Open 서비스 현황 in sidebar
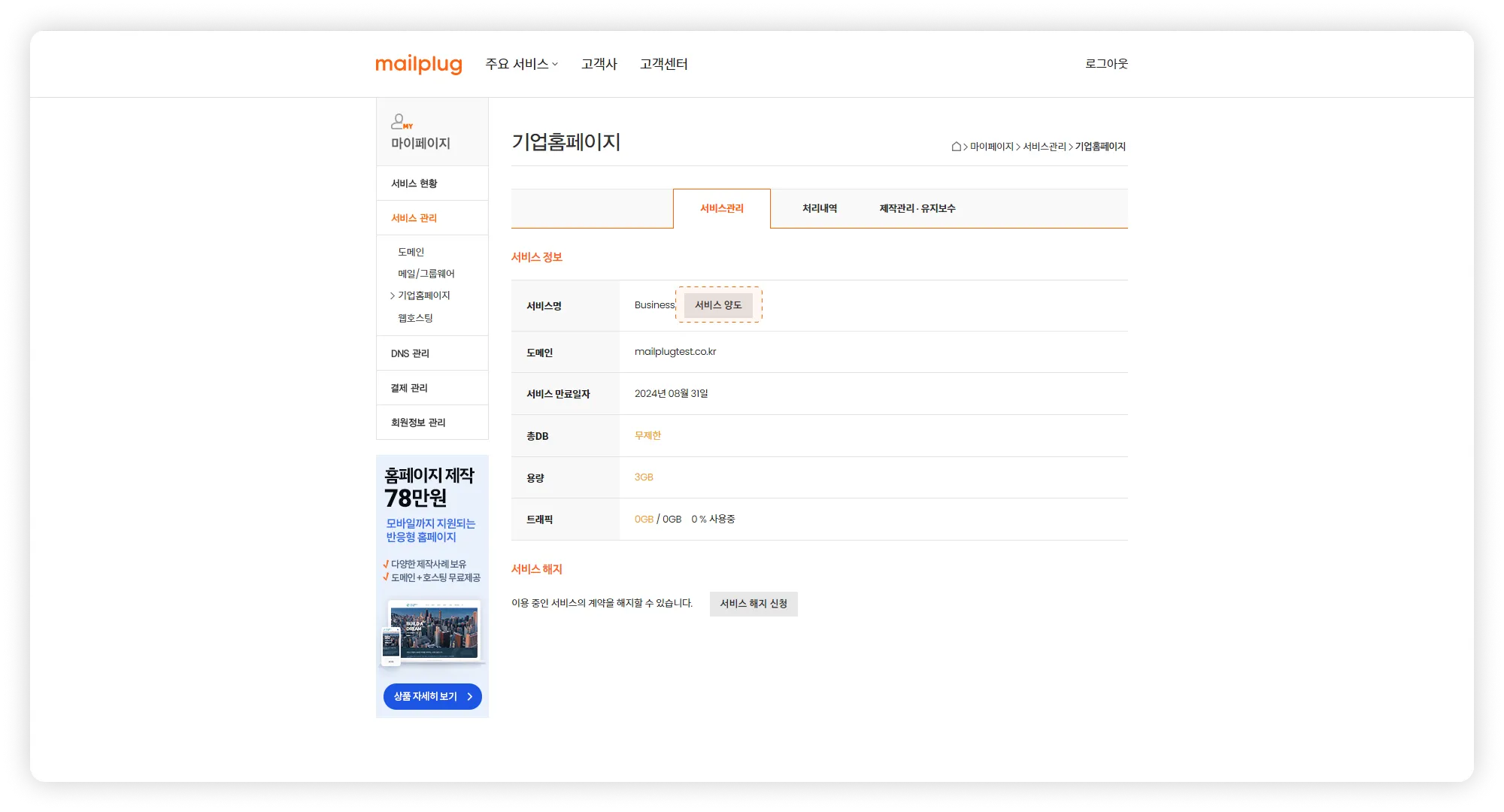1504x812 pixels. [x=414, y=183]
